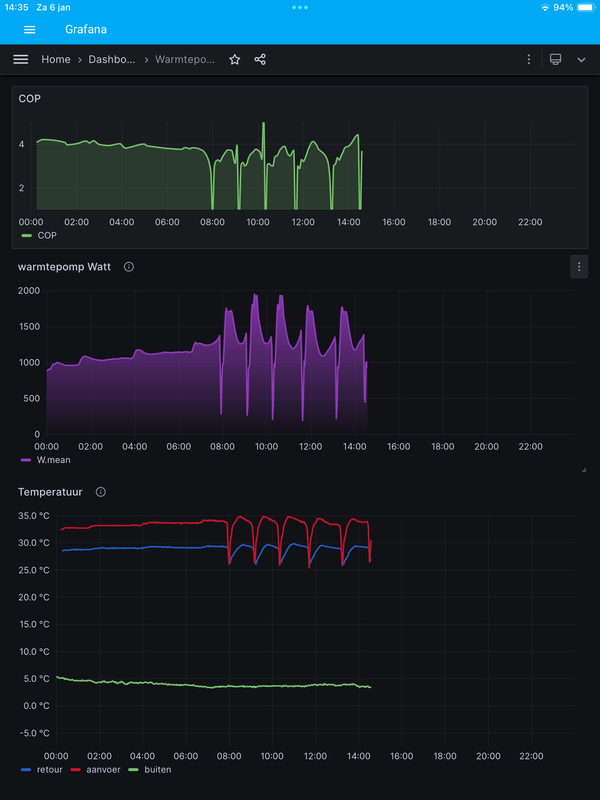Switch view mode with the monitor icon
The width and height of the screenshot is (600, 800).
[556, 60]
